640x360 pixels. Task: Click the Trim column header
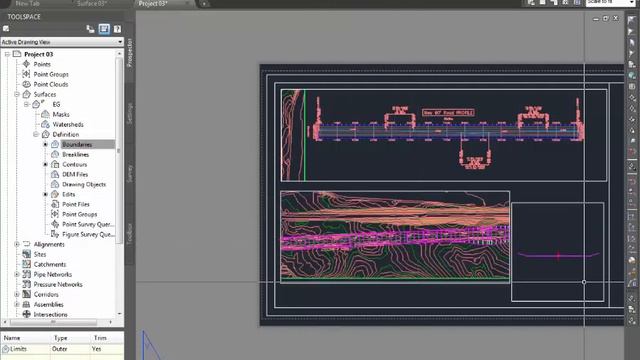coord(107,338)
